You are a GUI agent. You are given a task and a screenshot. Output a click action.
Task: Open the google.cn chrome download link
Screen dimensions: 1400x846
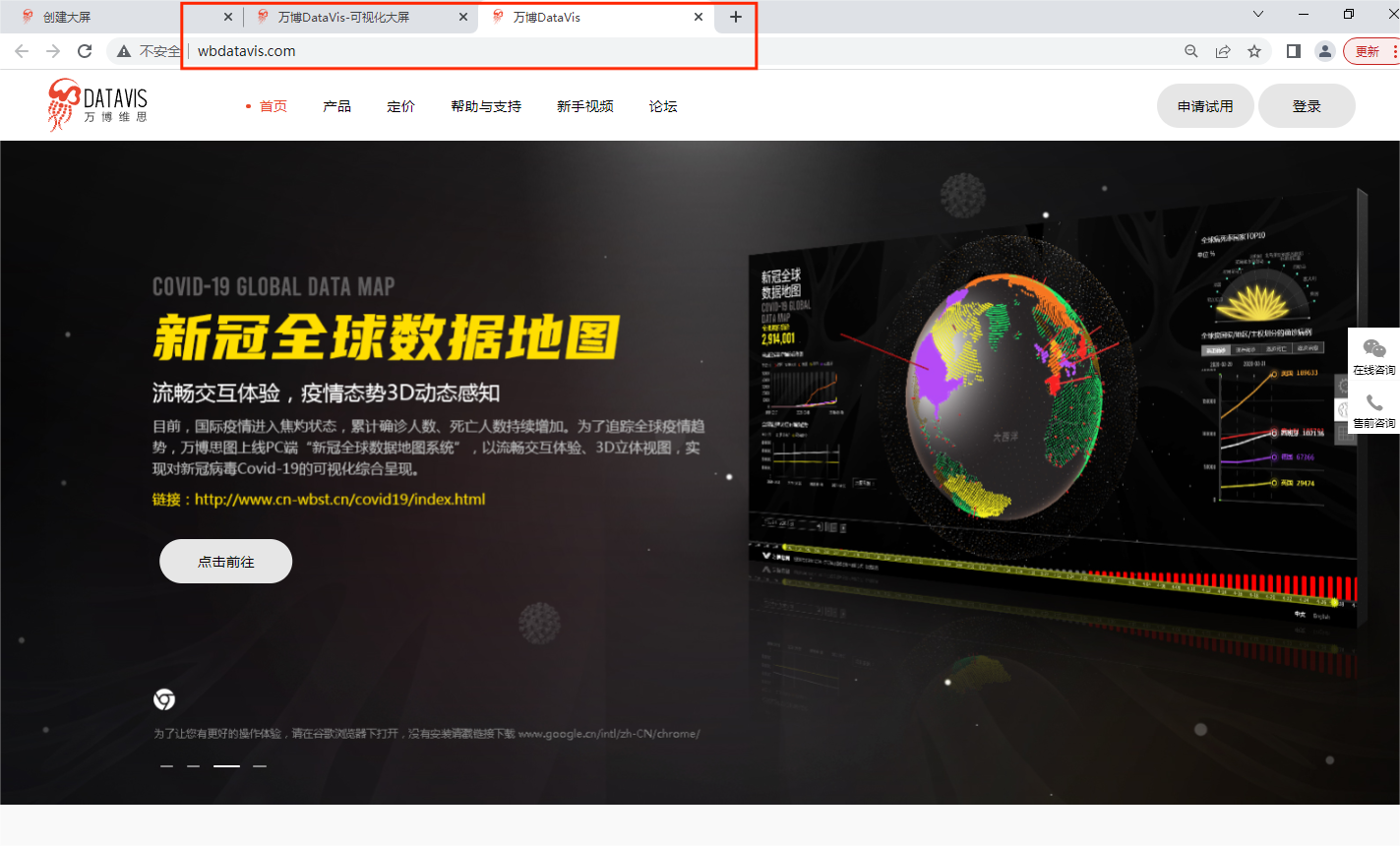[609, 734]
